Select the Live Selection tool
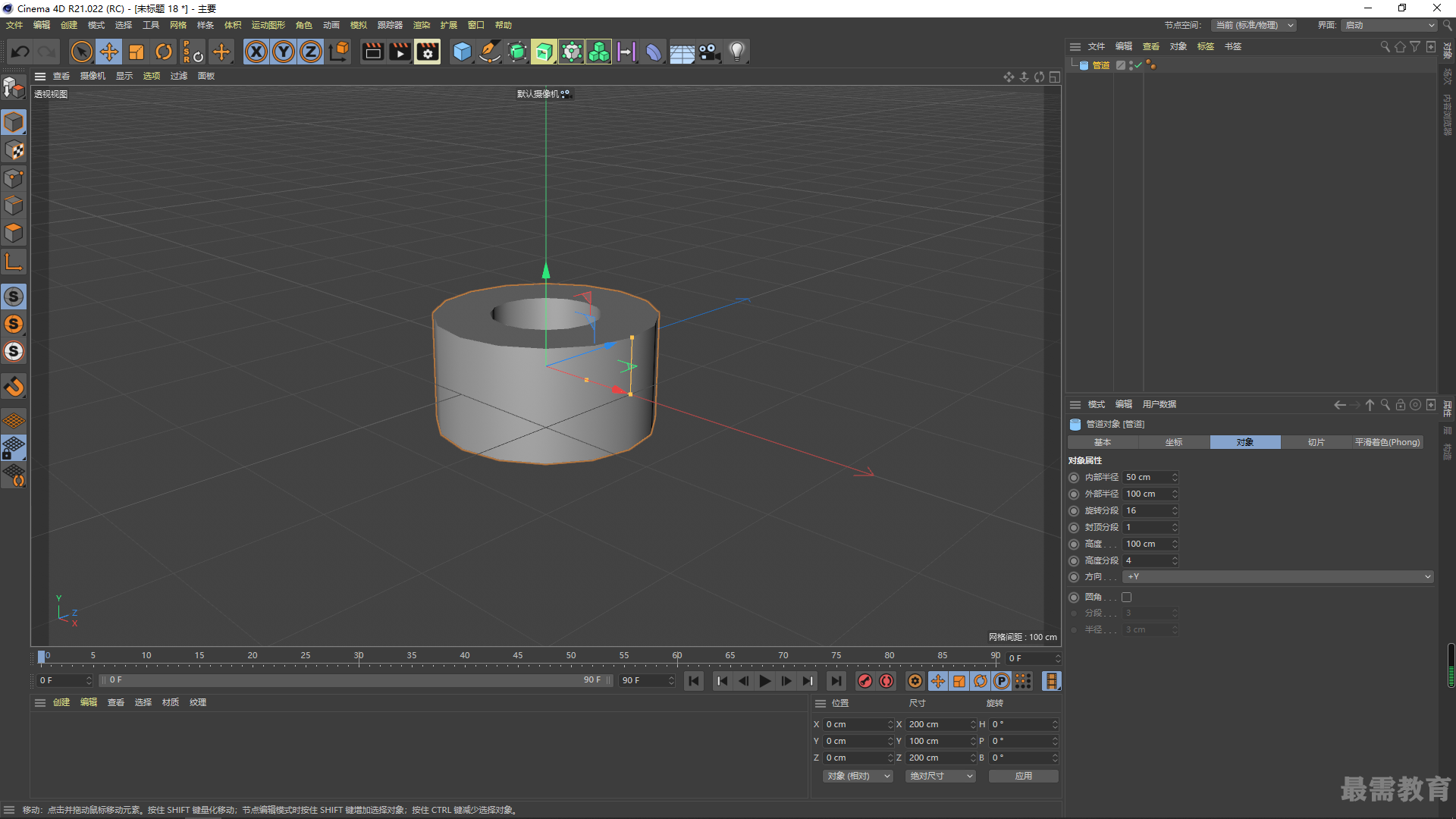Screen dimensions: 1456x819 pos(81,52)
